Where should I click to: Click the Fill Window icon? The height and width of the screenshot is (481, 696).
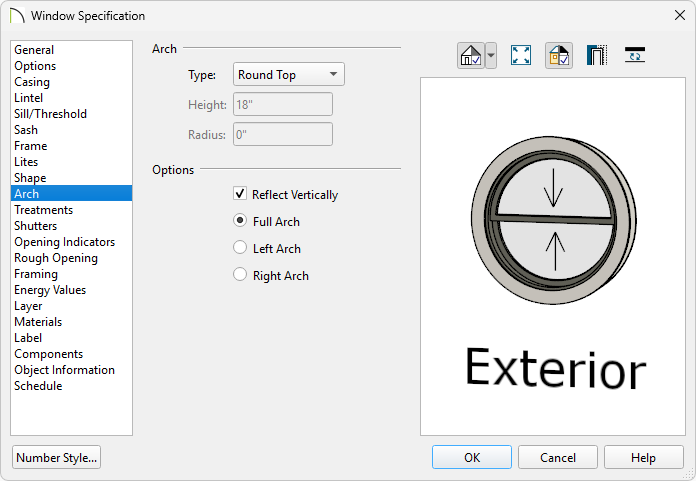521,55
